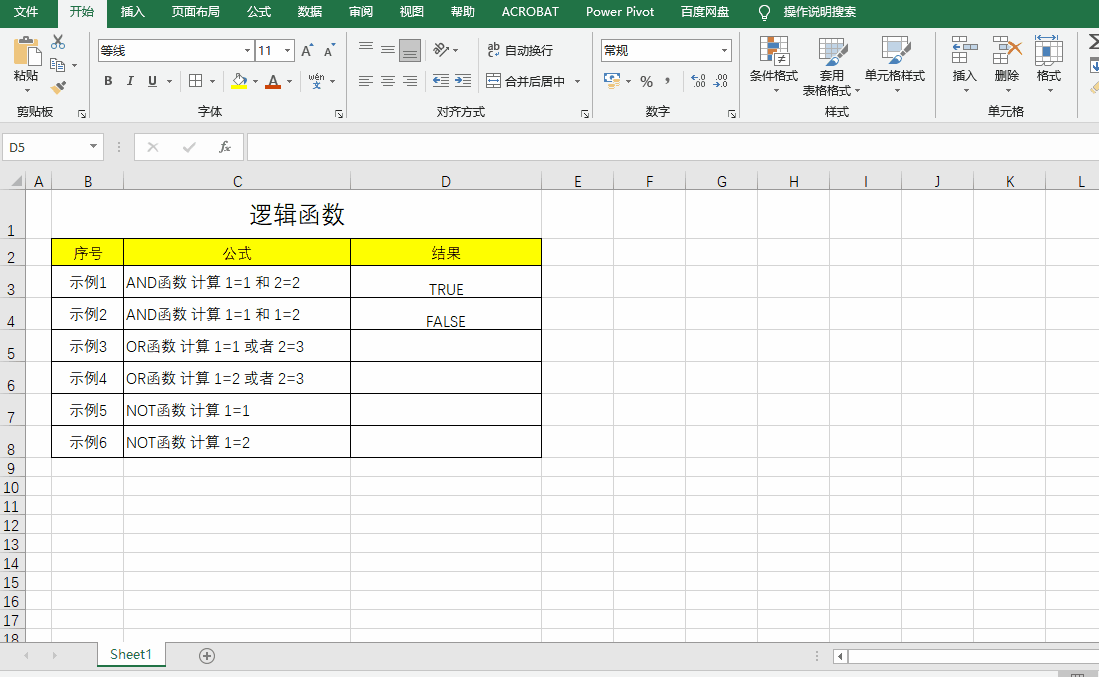Open the font name 等线 dropdown
Image resolution: width=1099 pixels, height=677 pixels.
pyautogui.click(x=247, y=50)
